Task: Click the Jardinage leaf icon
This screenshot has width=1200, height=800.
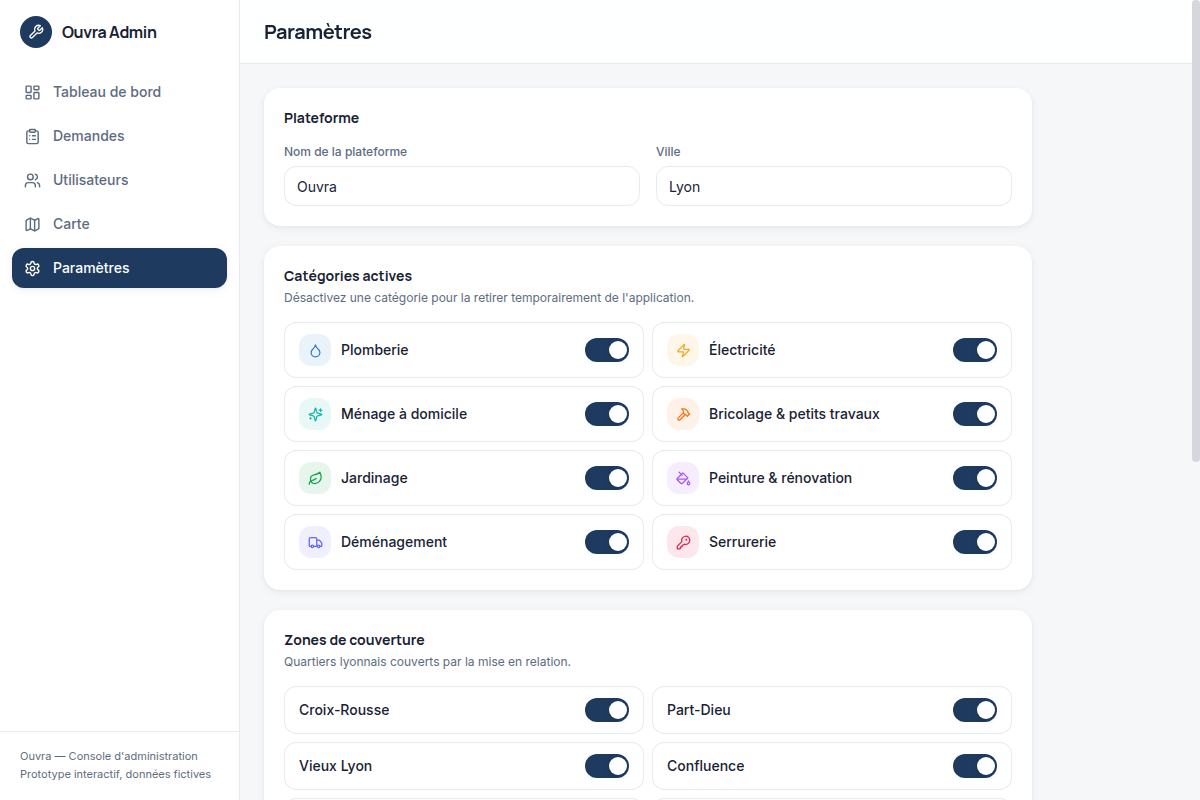Action: [315, 478]
